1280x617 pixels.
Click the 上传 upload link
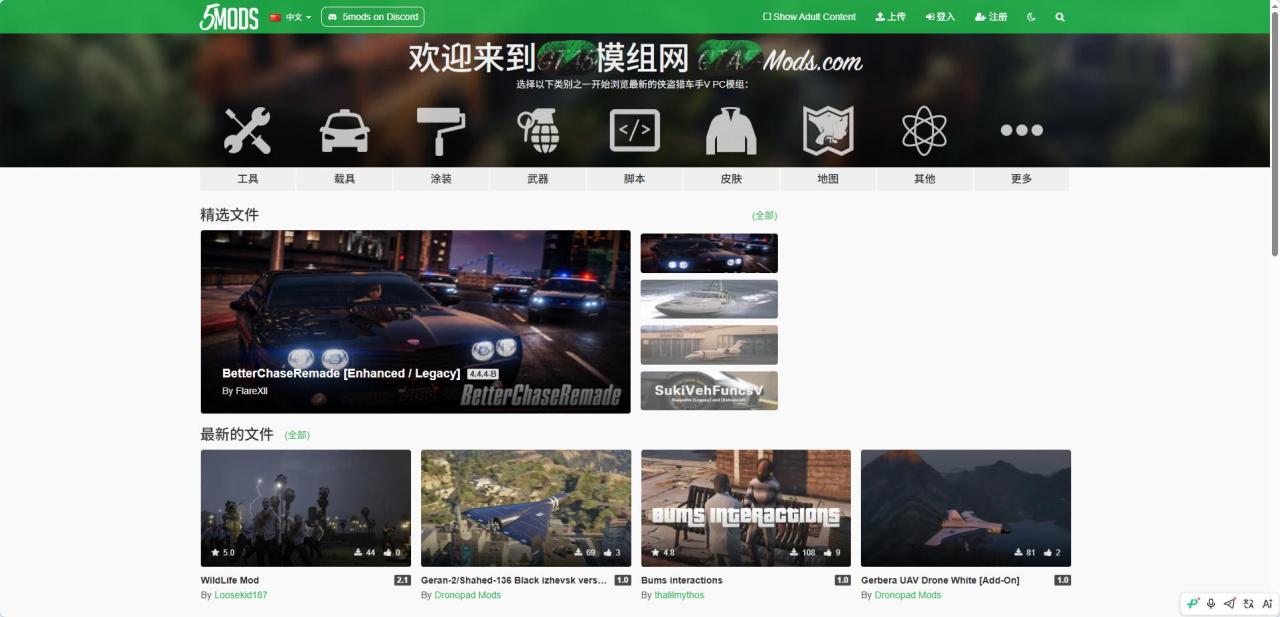[890, 17]
